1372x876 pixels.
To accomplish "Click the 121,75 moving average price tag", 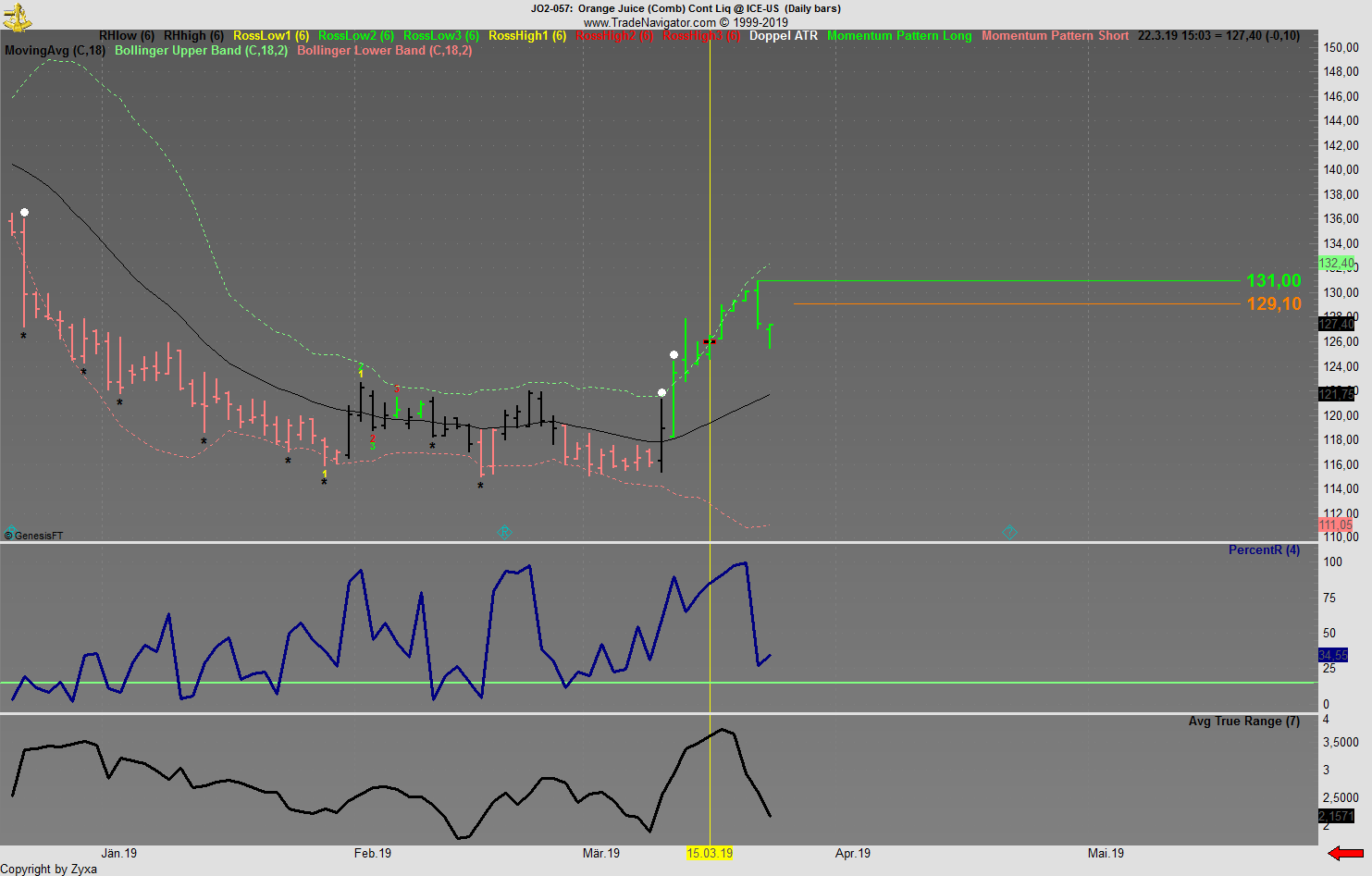I will [1337, 394].
